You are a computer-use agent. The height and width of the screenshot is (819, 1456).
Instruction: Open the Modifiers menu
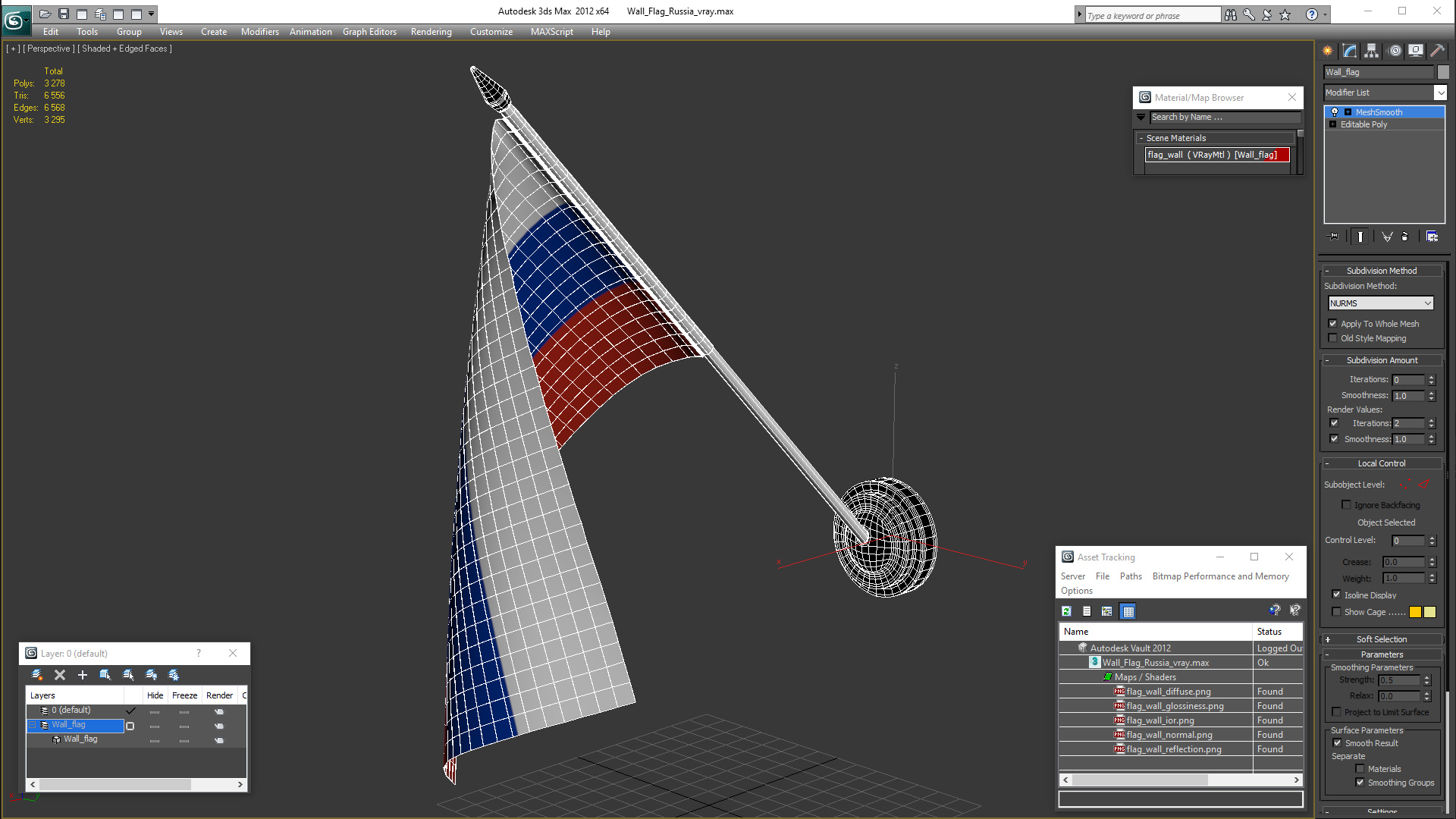259,32
